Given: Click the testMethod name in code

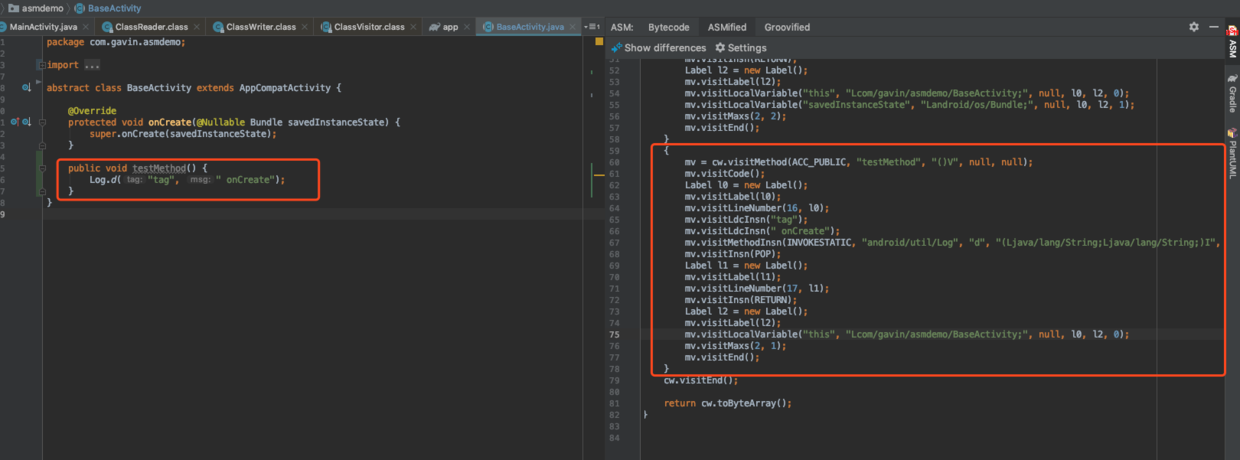Looking at the screenshot, I should [x=159, y=168].
